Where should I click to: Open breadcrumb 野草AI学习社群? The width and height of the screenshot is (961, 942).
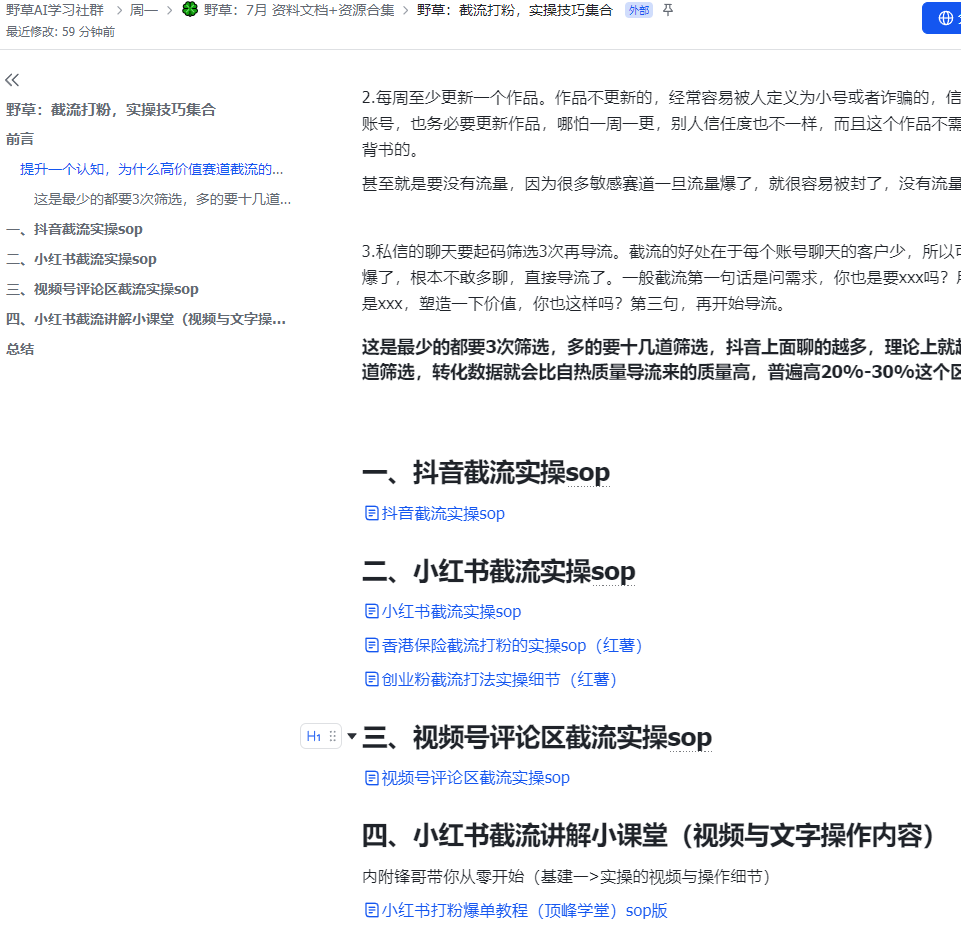pos(55,10)
